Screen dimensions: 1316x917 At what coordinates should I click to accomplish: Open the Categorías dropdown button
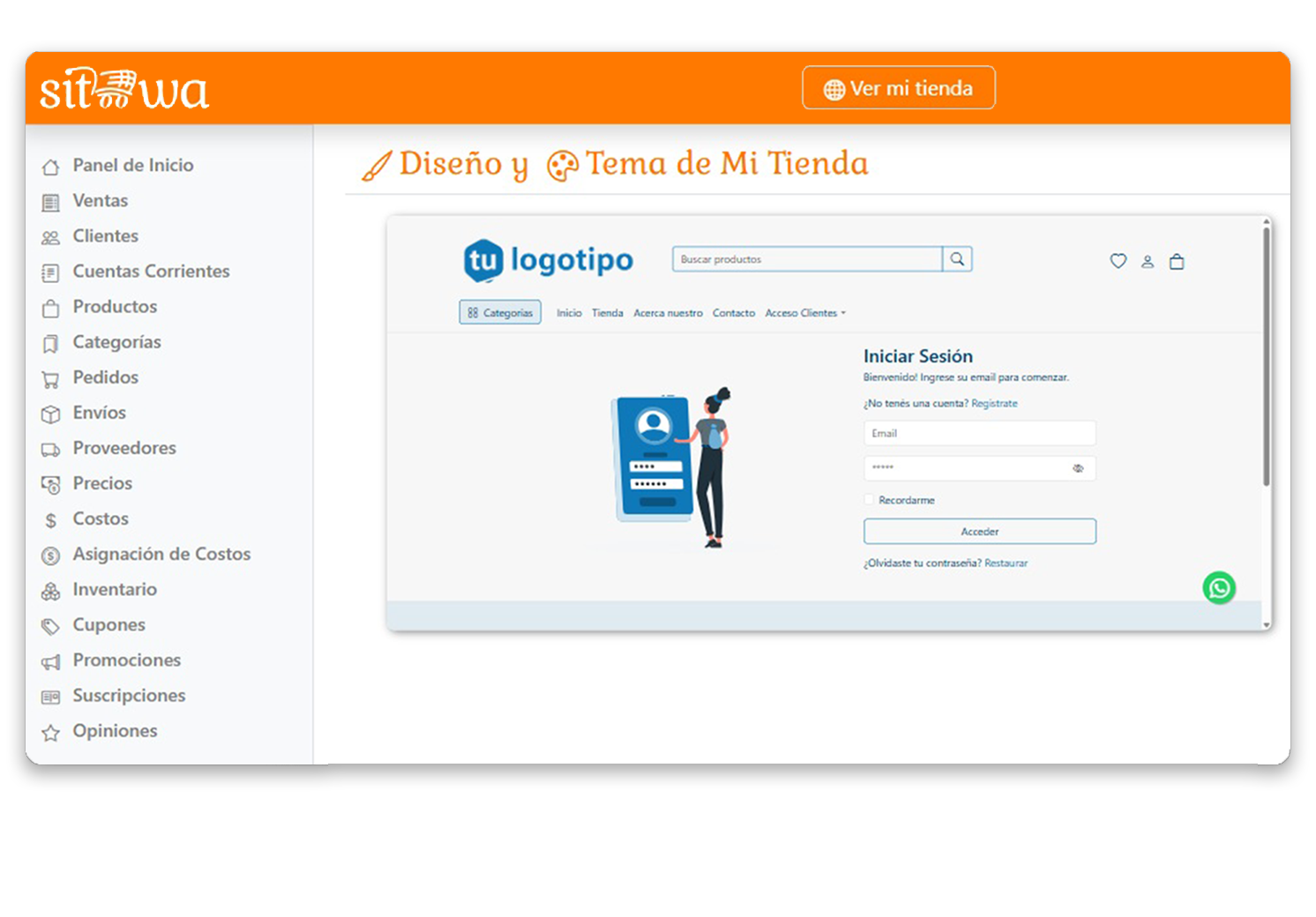500,313
